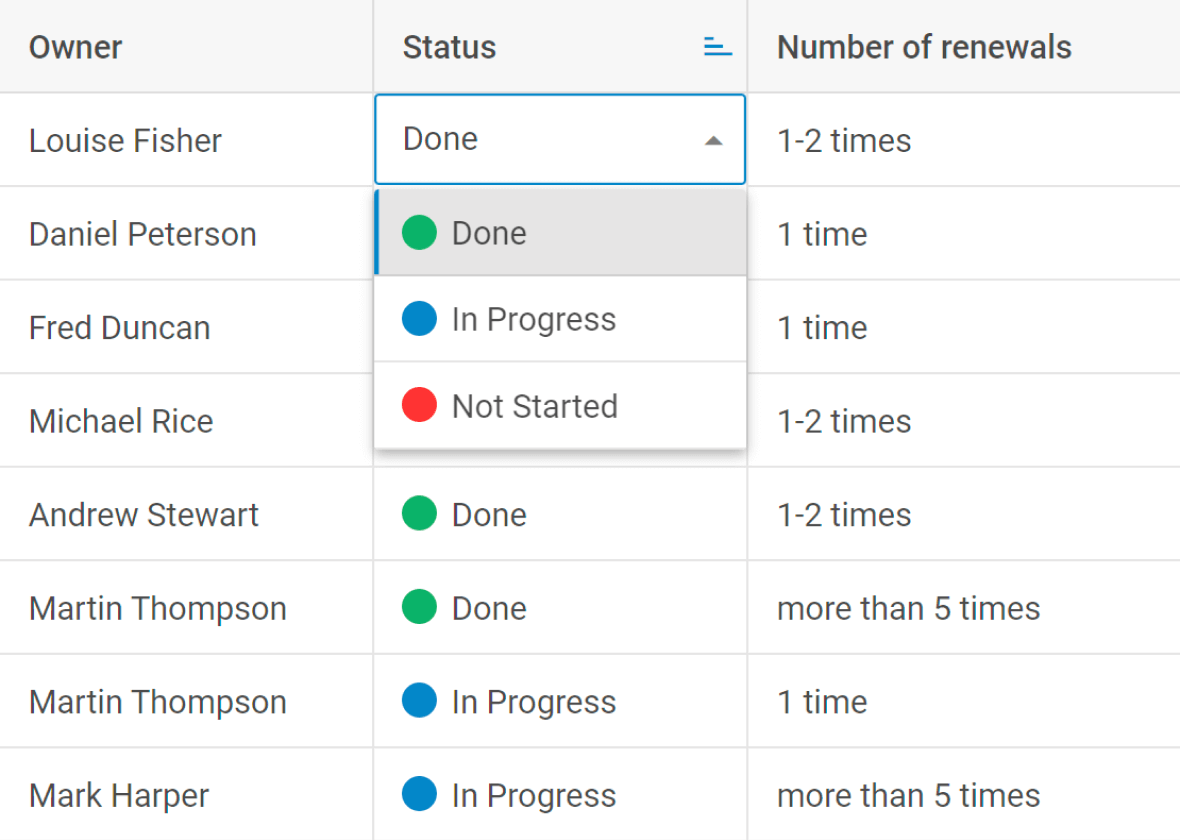
Task: Select Done option in dropdown list
Action: [x=561, y=233]
